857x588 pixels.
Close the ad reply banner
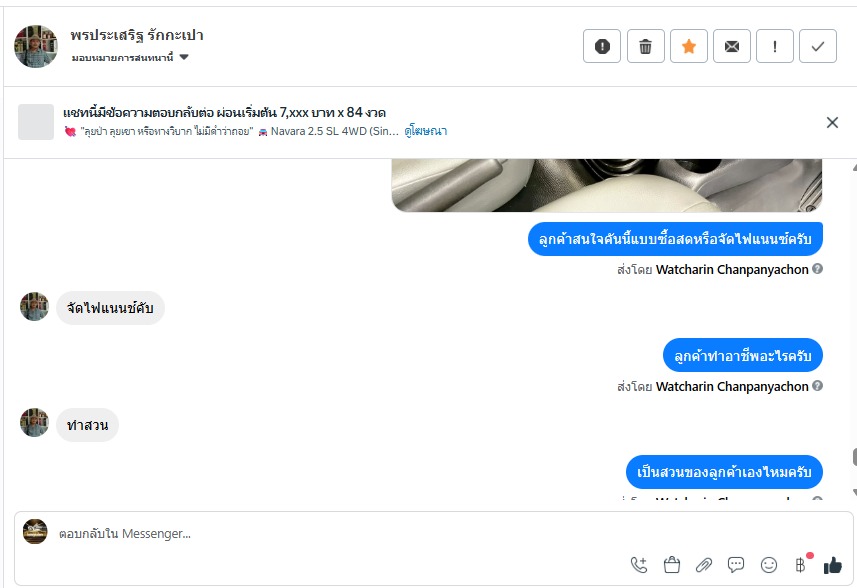(x=832, y=122)
